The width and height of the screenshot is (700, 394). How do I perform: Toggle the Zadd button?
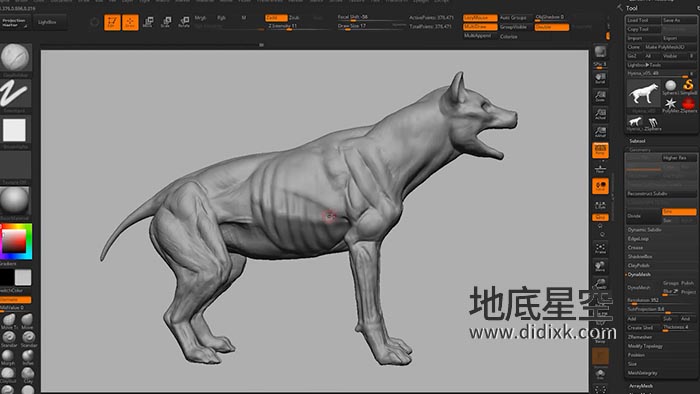point(276,18)
